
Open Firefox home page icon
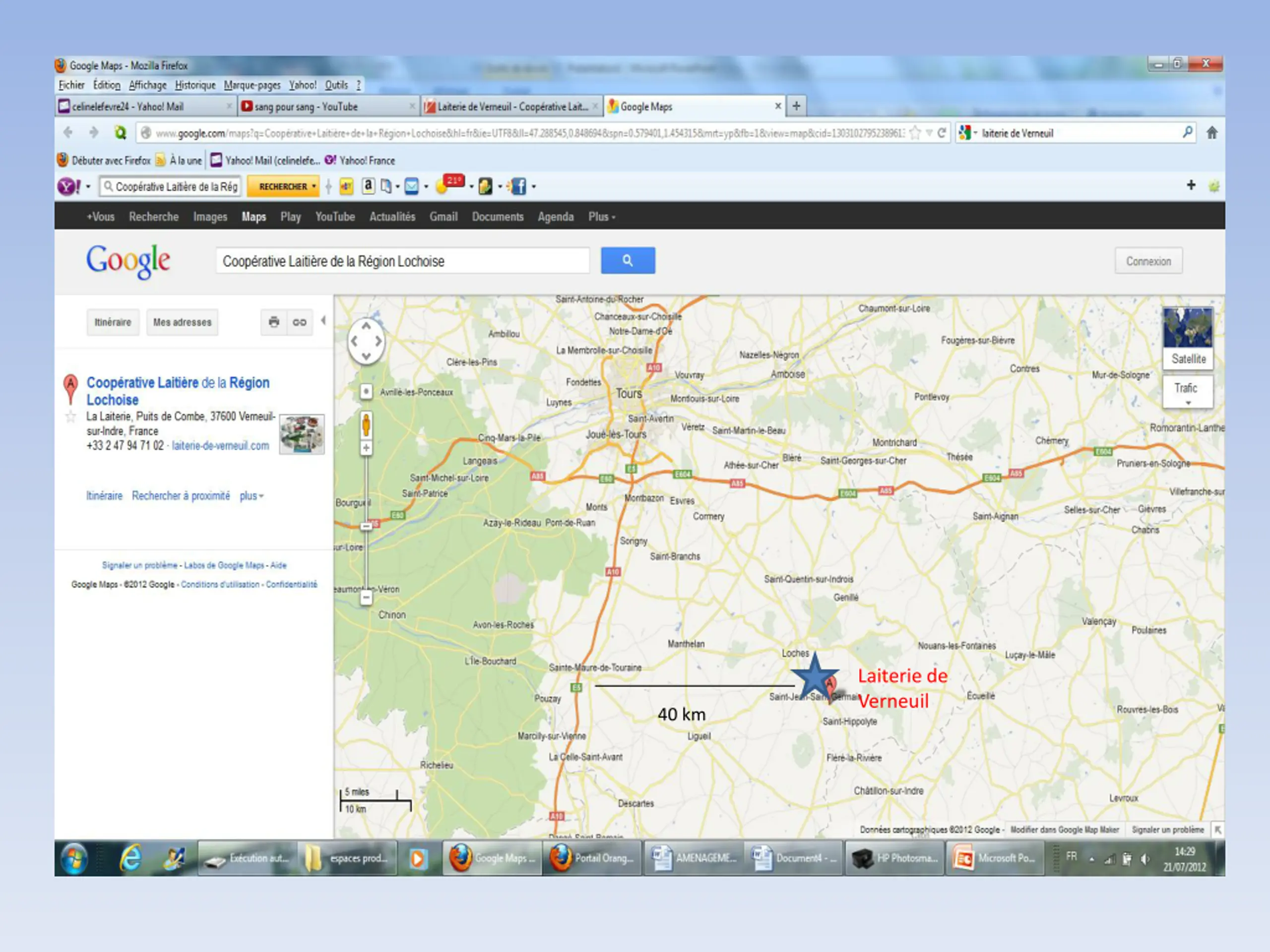(1211, 132)
